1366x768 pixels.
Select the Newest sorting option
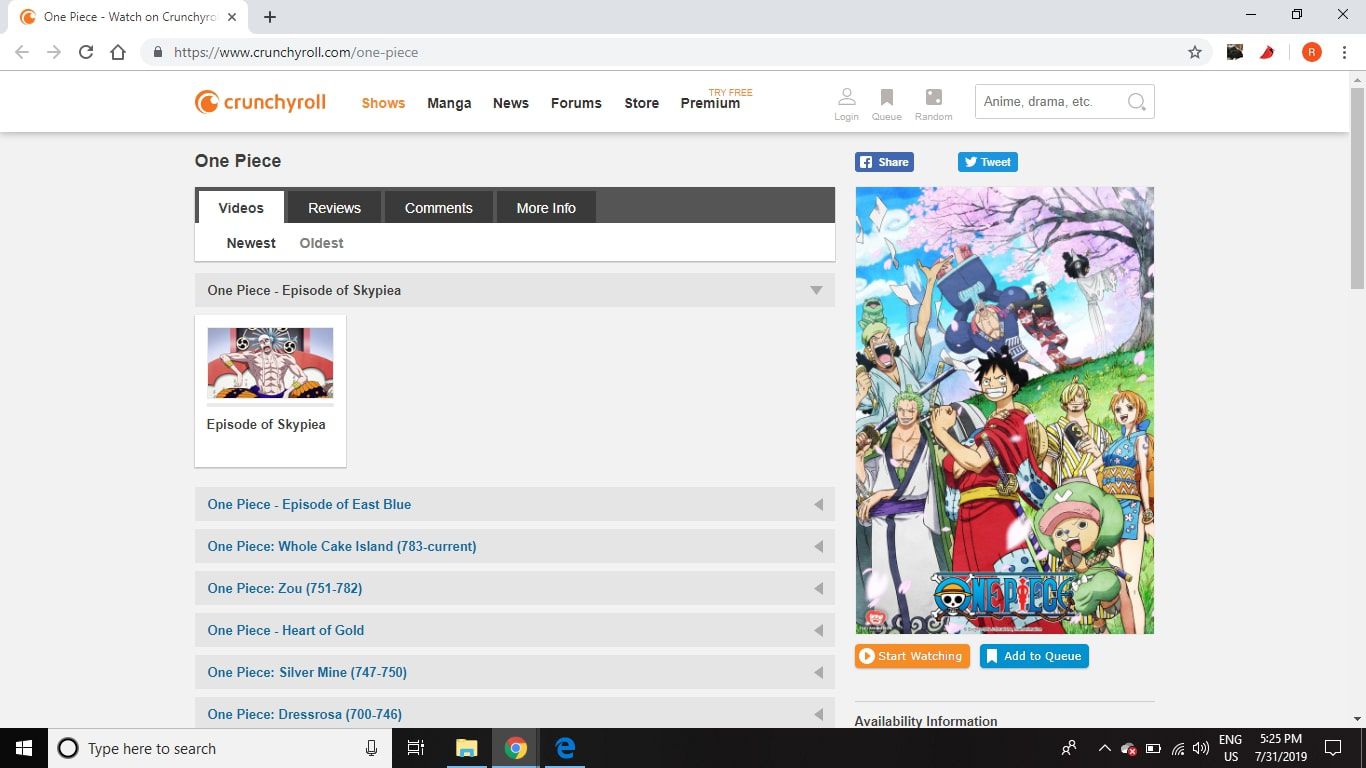click(x=250, y=243)
